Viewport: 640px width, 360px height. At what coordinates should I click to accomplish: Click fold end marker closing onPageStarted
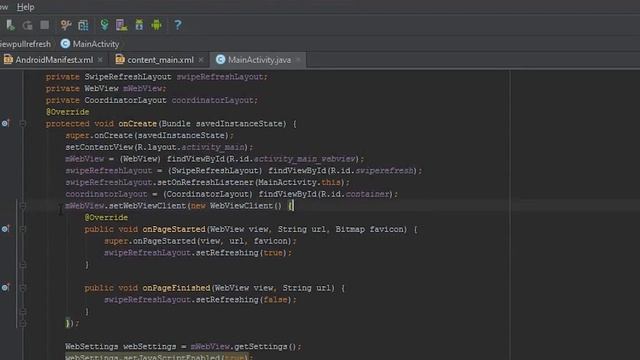coord(23,265)
